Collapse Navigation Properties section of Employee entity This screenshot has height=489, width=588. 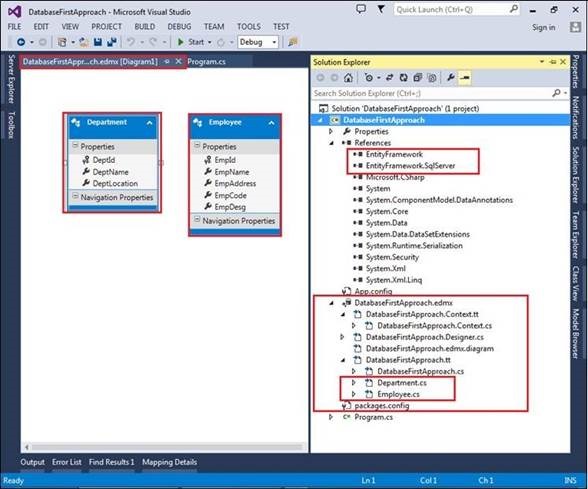pos(197,220)
